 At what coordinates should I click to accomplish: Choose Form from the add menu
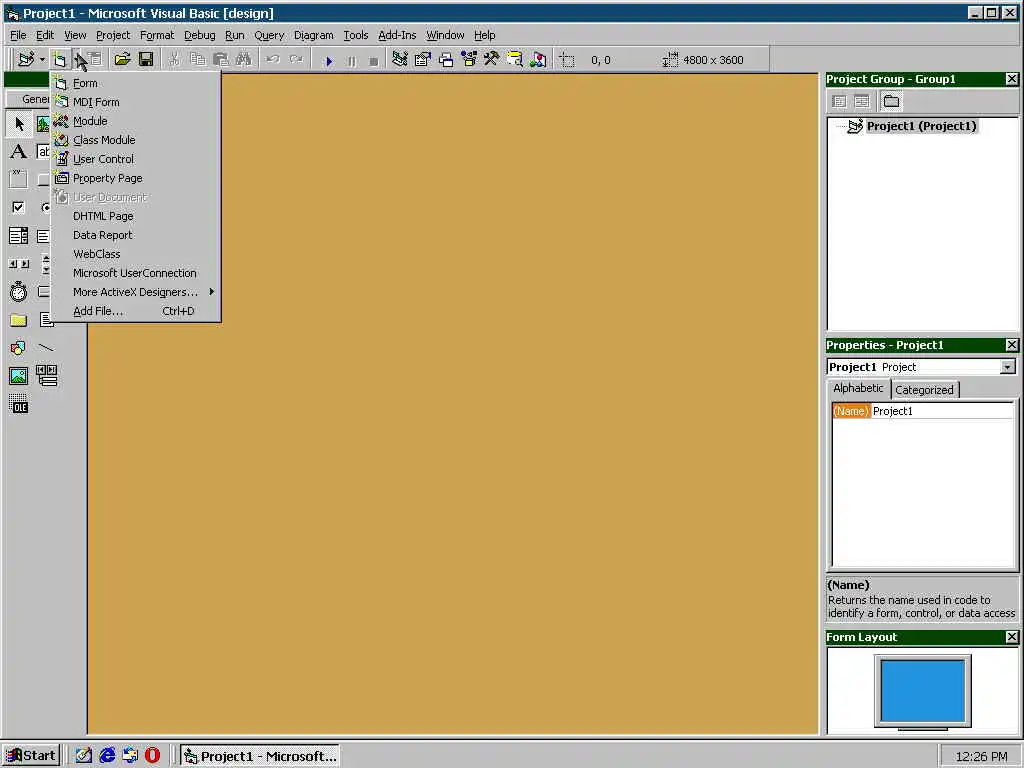tap(136, 83)
